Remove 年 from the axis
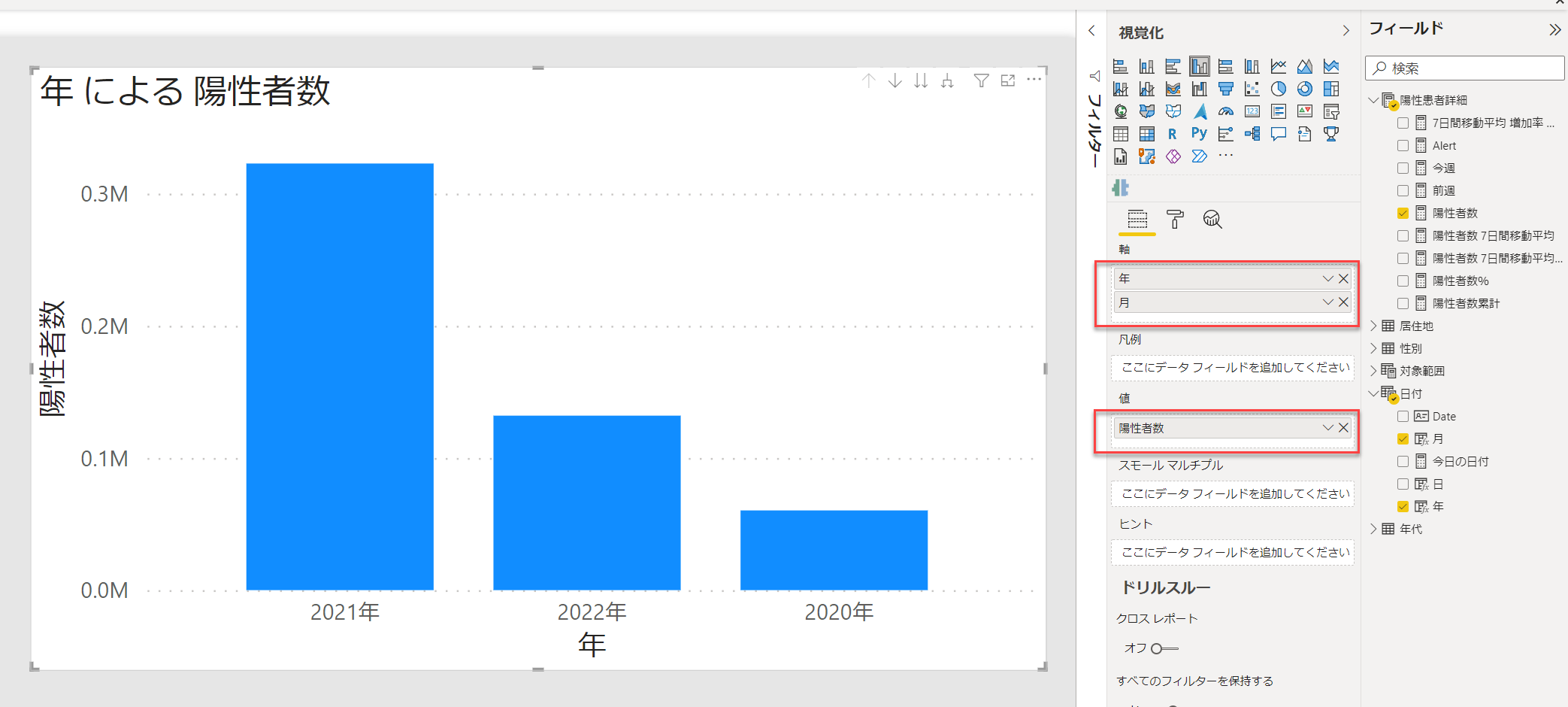This screenshot has height=707, width=1568. tap(1343, 278)
